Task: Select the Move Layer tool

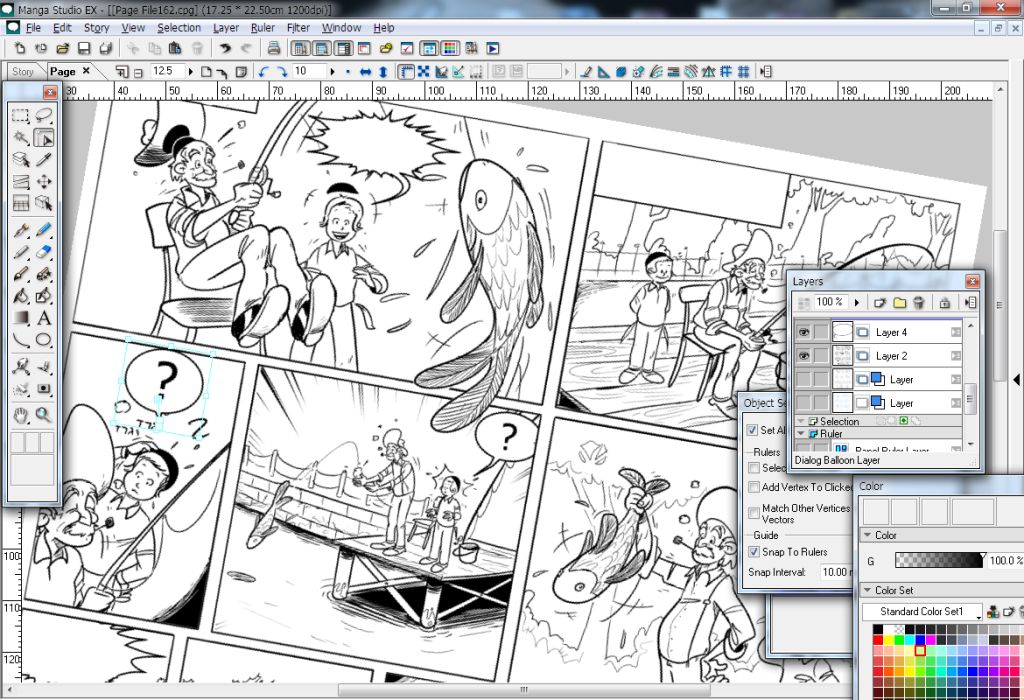Action: pos(43,182)
